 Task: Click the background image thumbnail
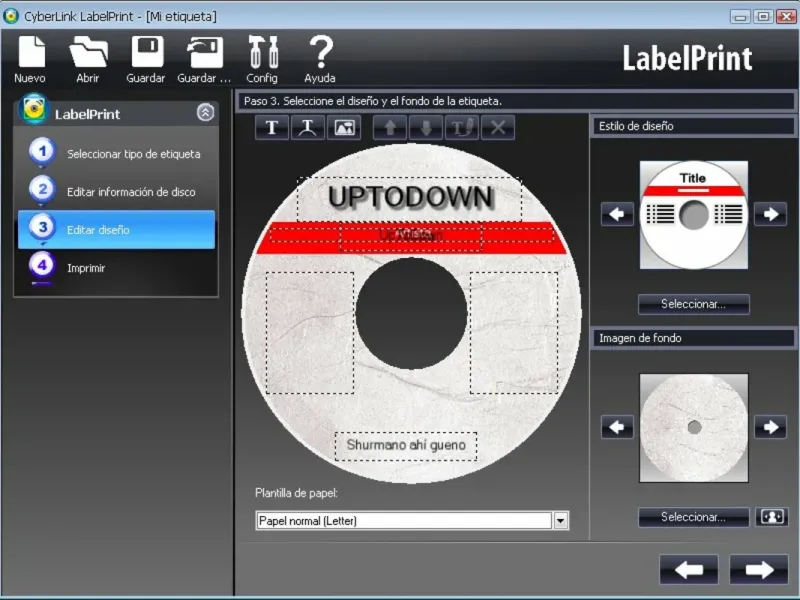694,428
